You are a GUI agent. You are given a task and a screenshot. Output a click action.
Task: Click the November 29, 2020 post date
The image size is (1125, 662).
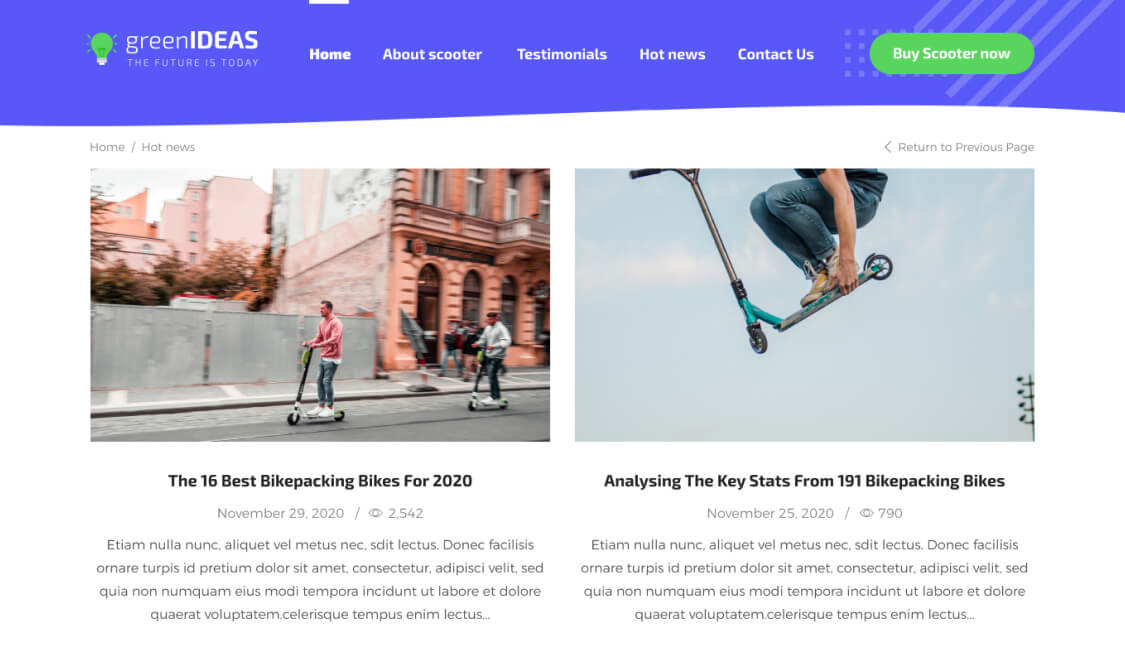point(281,514)
